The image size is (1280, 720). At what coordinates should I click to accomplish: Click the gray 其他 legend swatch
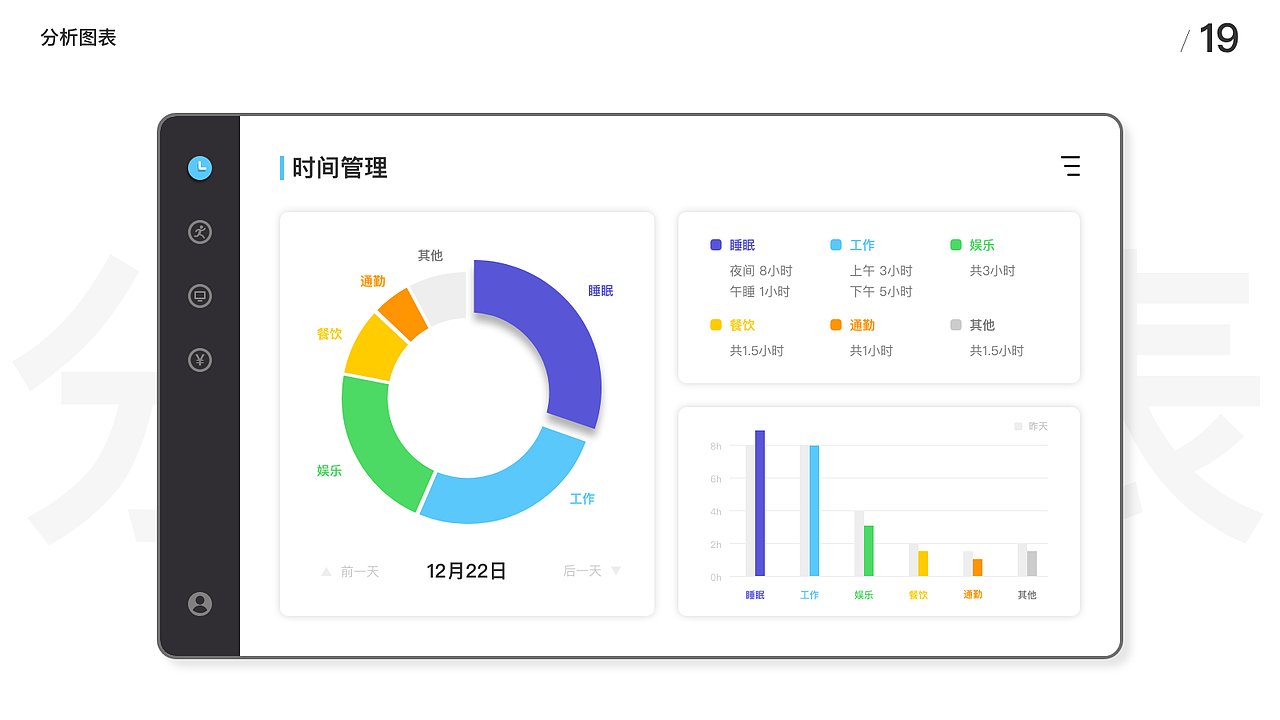(956, 325)
